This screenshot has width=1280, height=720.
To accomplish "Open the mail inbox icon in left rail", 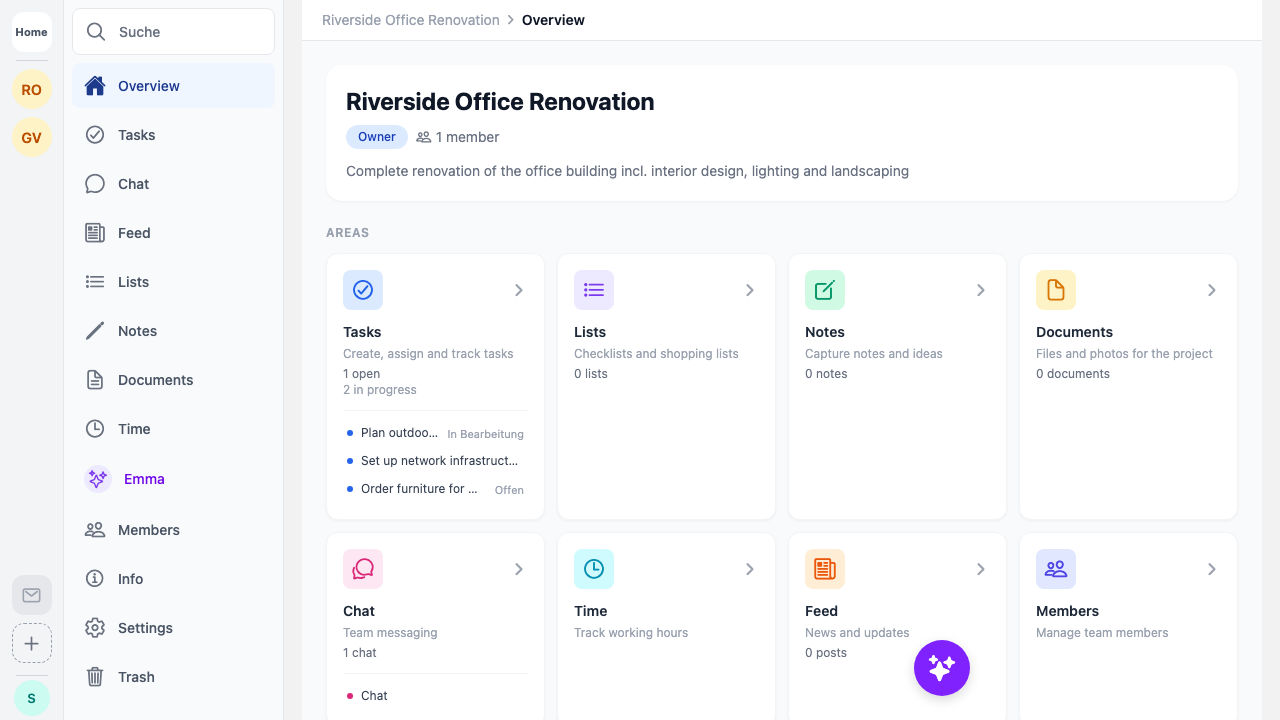I will point(31,595).
